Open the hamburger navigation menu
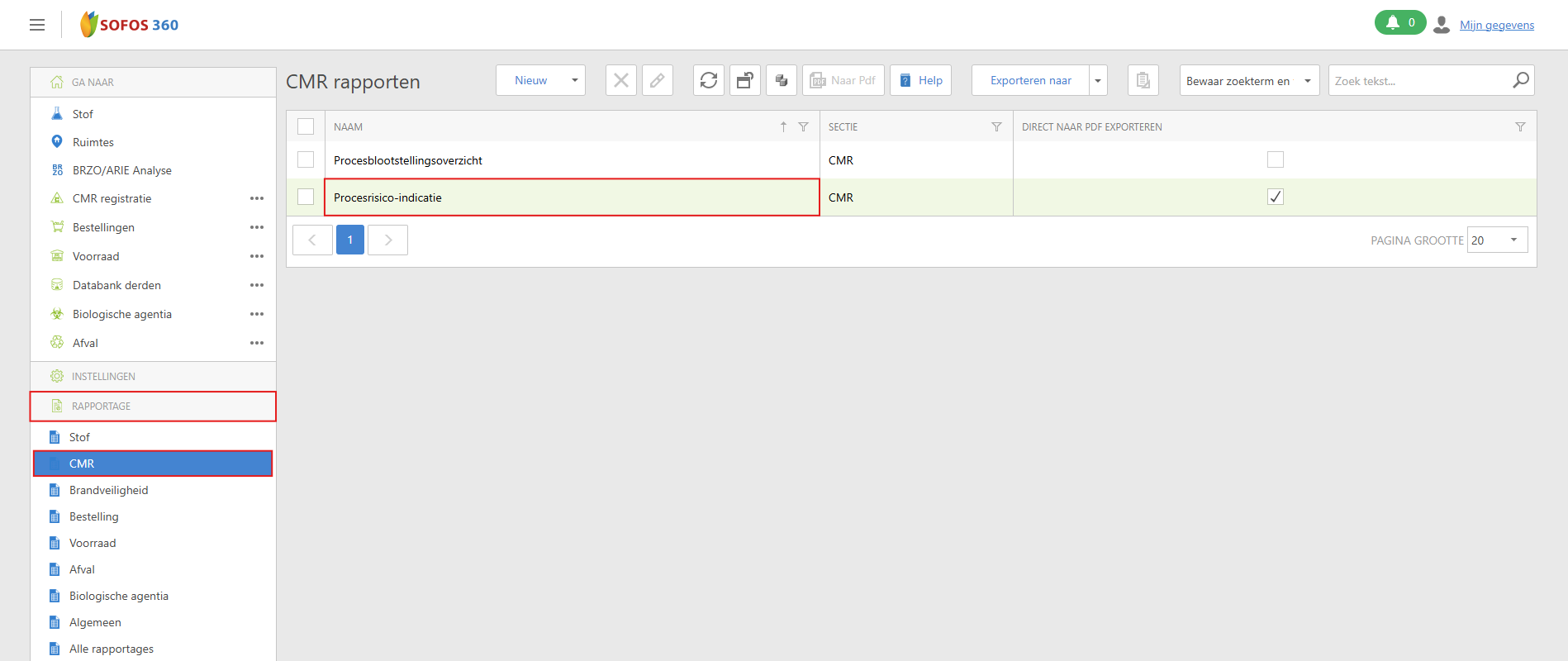This screenshot has height=661, width=1568. pyautogui.click(x=37, y=25)
